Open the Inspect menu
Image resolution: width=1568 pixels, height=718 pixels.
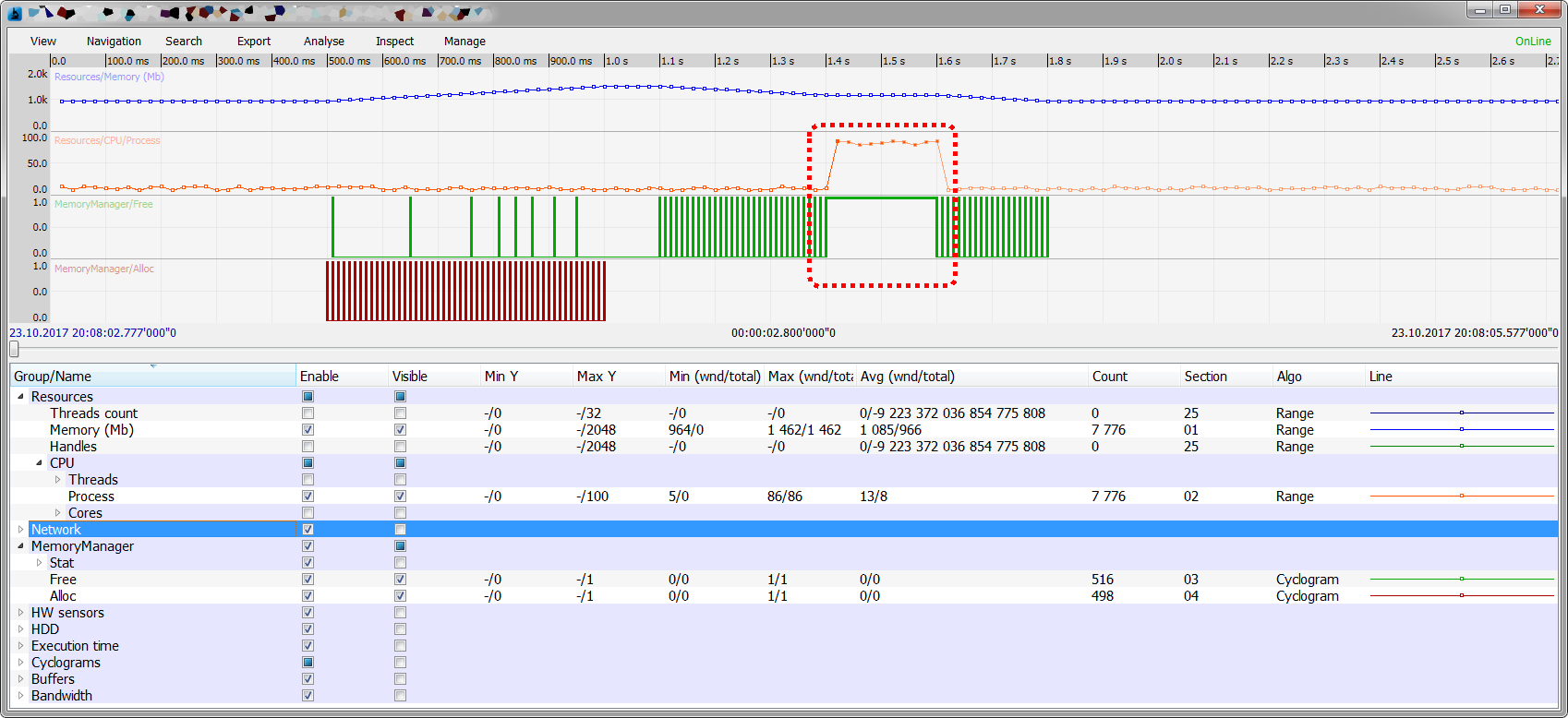[x=394, y=42]
